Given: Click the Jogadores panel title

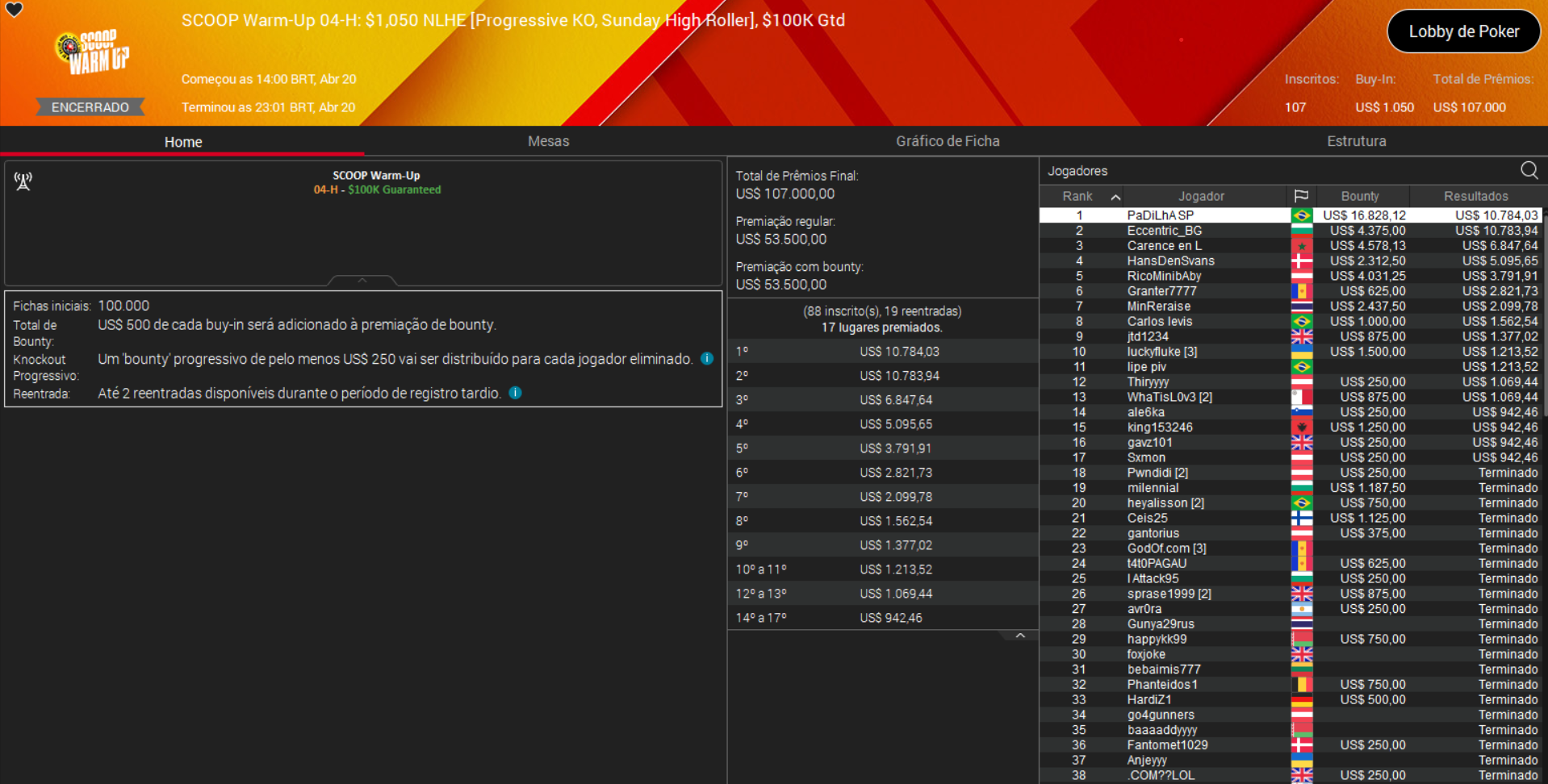Looking at the screenshot, I should (1077, 171).
